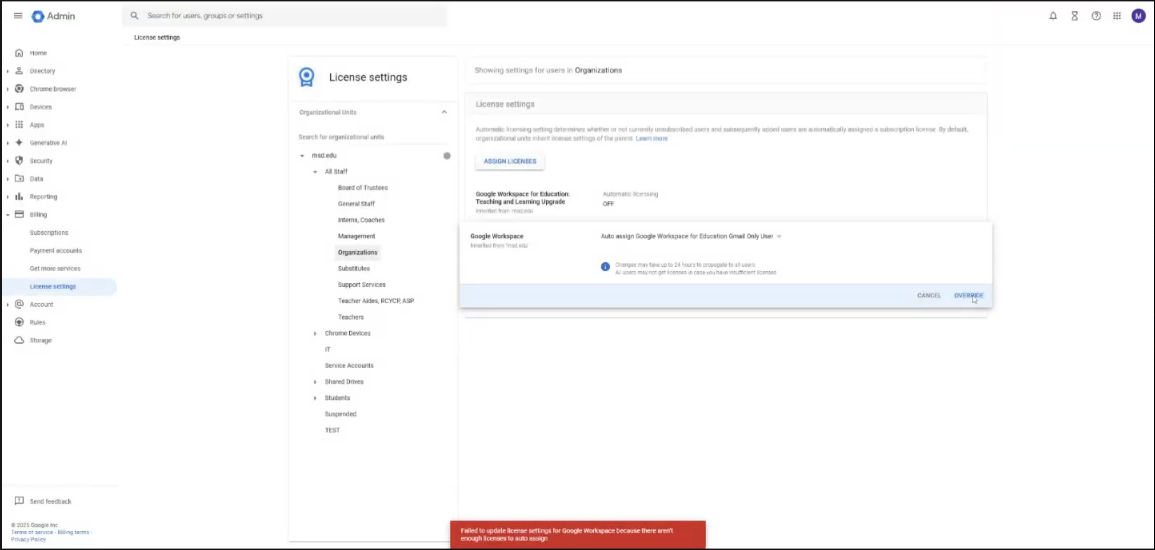1155x550 pixels.
Task: Collapse the Organizational Units panel chevron
Action: 444,112
